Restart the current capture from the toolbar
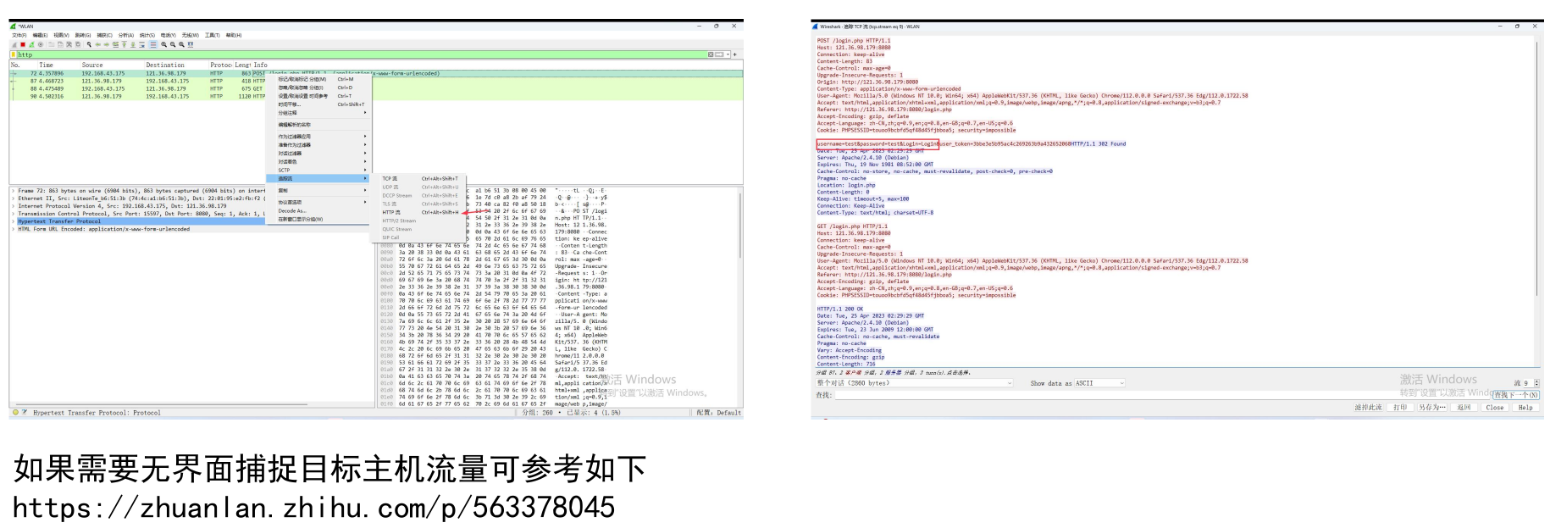 pos(32,45)
